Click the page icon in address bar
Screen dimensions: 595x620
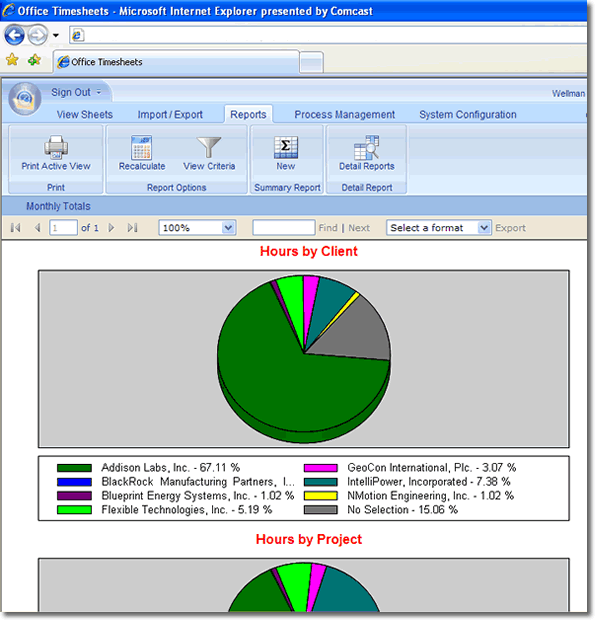[77, 35]
